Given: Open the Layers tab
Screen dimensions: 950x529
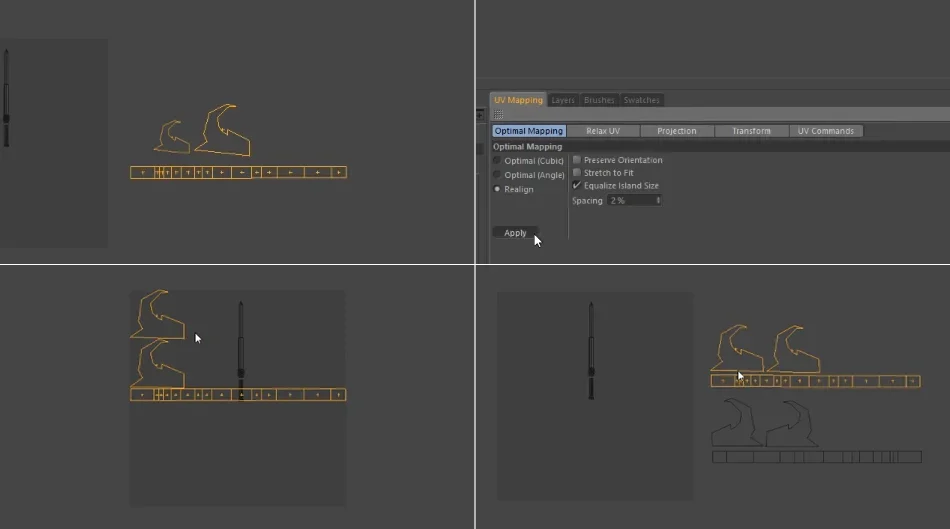Looking at the screenshot, I should 563,100.
